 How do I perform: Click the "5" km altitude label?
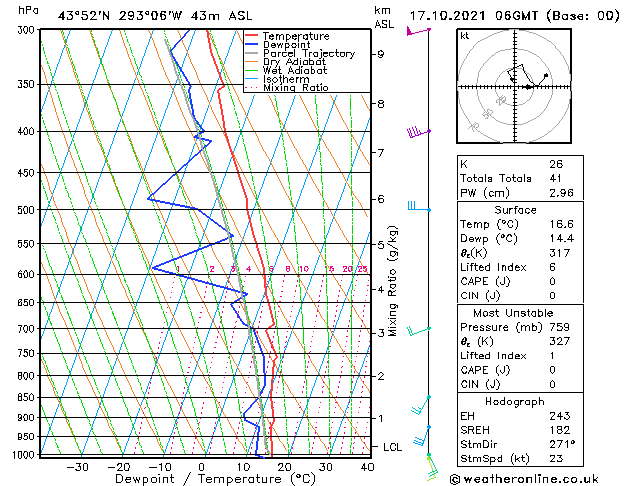(381, 245)
